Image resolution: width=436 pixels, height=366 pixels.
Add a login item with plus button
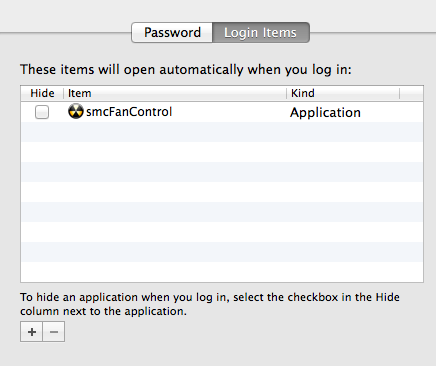(32, 332)
